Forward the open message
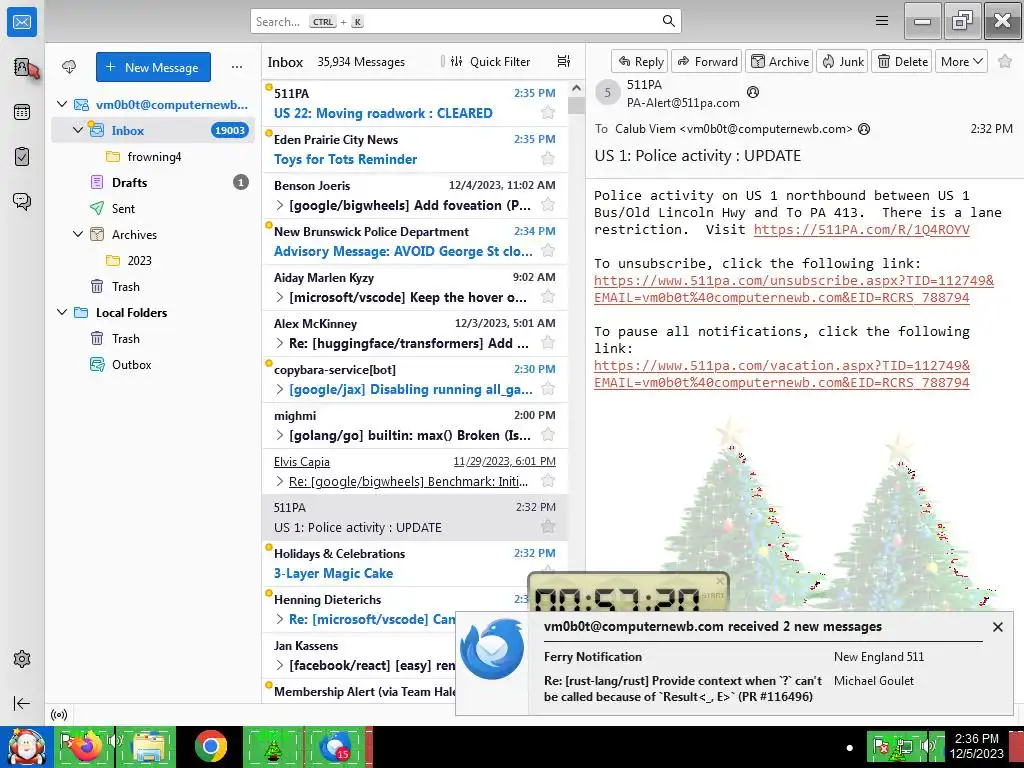The image size is (1024, 768). click(707, 61)
